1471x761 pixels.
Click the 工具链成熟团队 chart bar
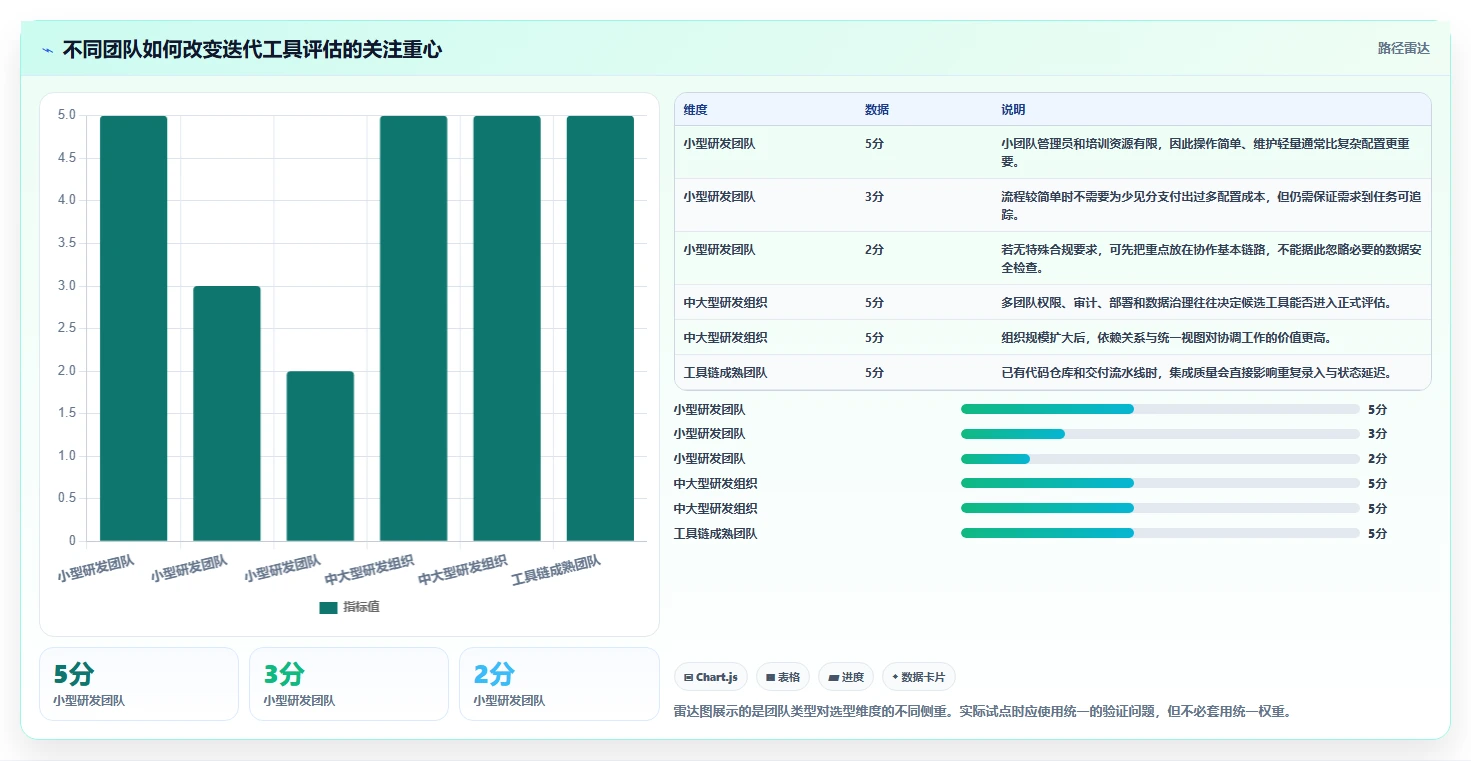coord(600,328)
